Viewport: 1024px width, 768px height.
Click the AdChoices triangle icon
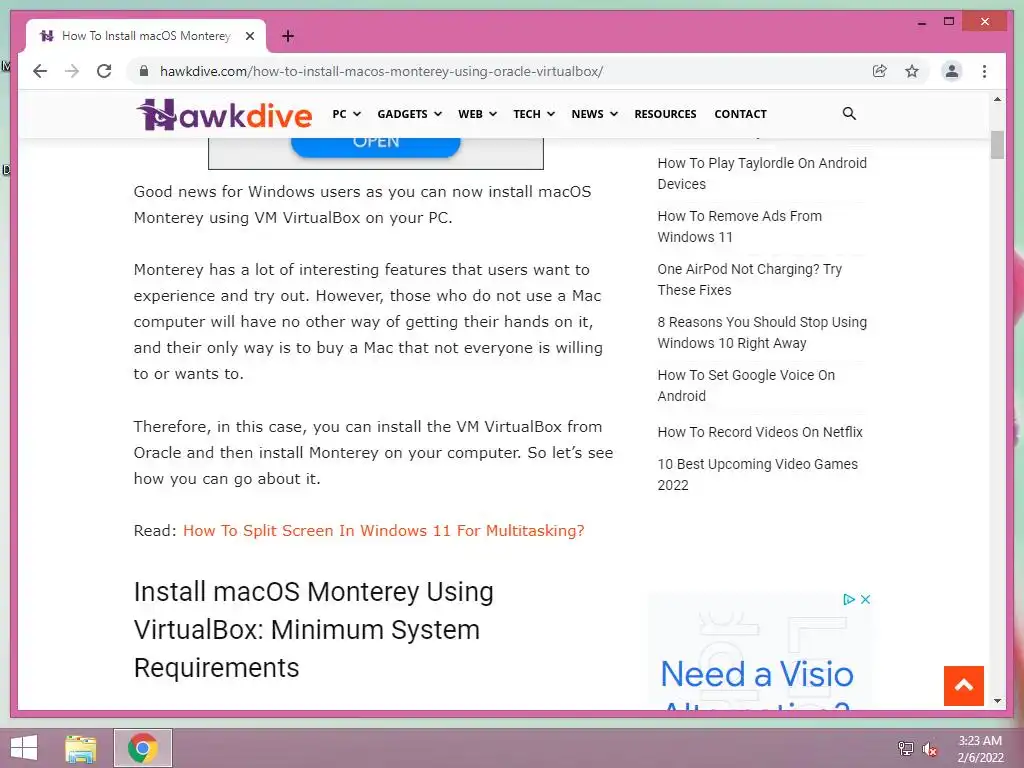point(848,600)
